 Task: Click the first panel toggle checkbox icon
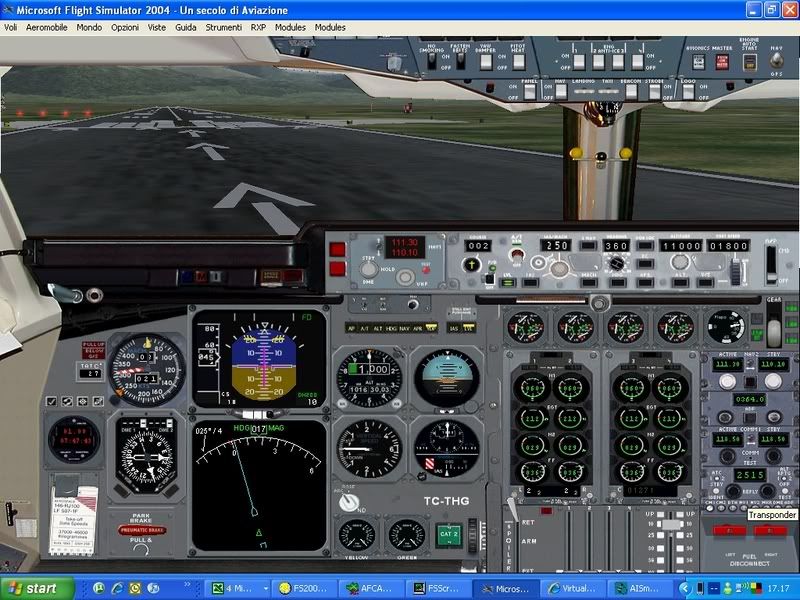[x=51, y=401]
